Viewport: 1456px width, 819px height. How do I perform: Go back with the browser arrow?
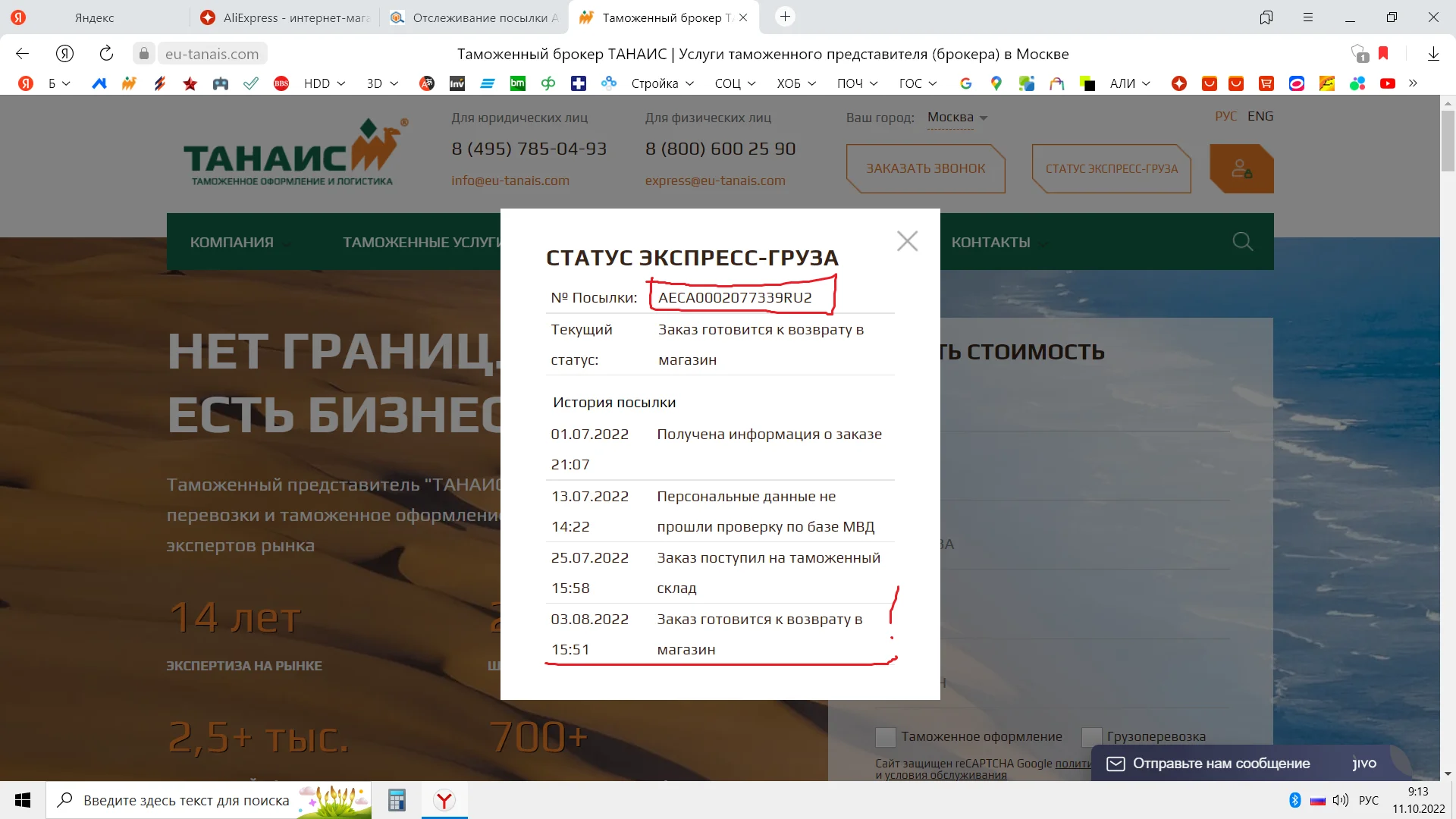pyautogui.click(x=22, y=54)
